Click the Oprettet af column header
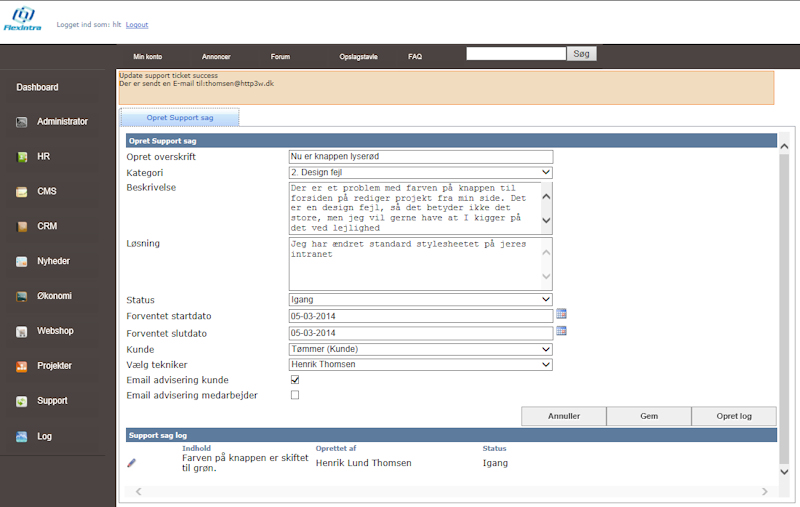This screenshot has width=800, height=507. pos(336,448)
